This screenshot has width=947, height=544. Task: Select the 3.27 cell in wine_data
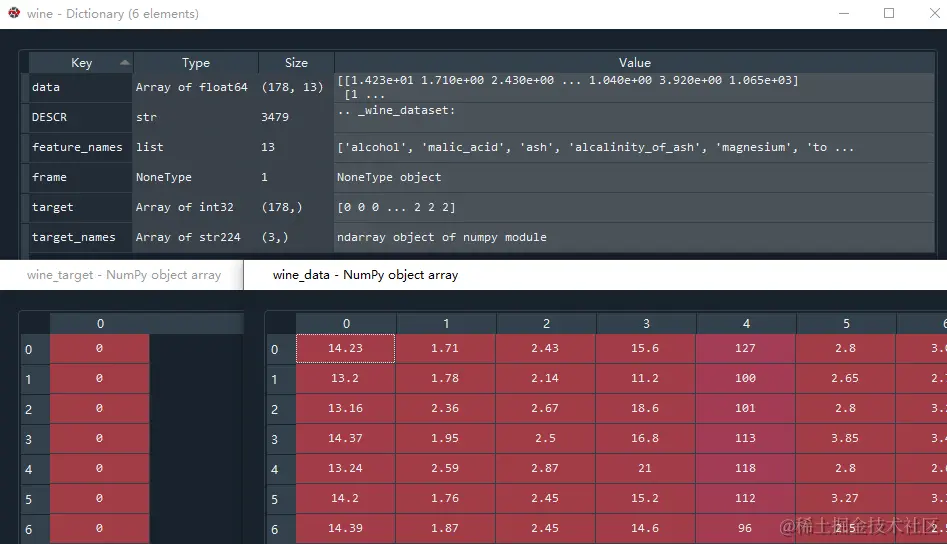pyautogui.click(x=846, y=499)
